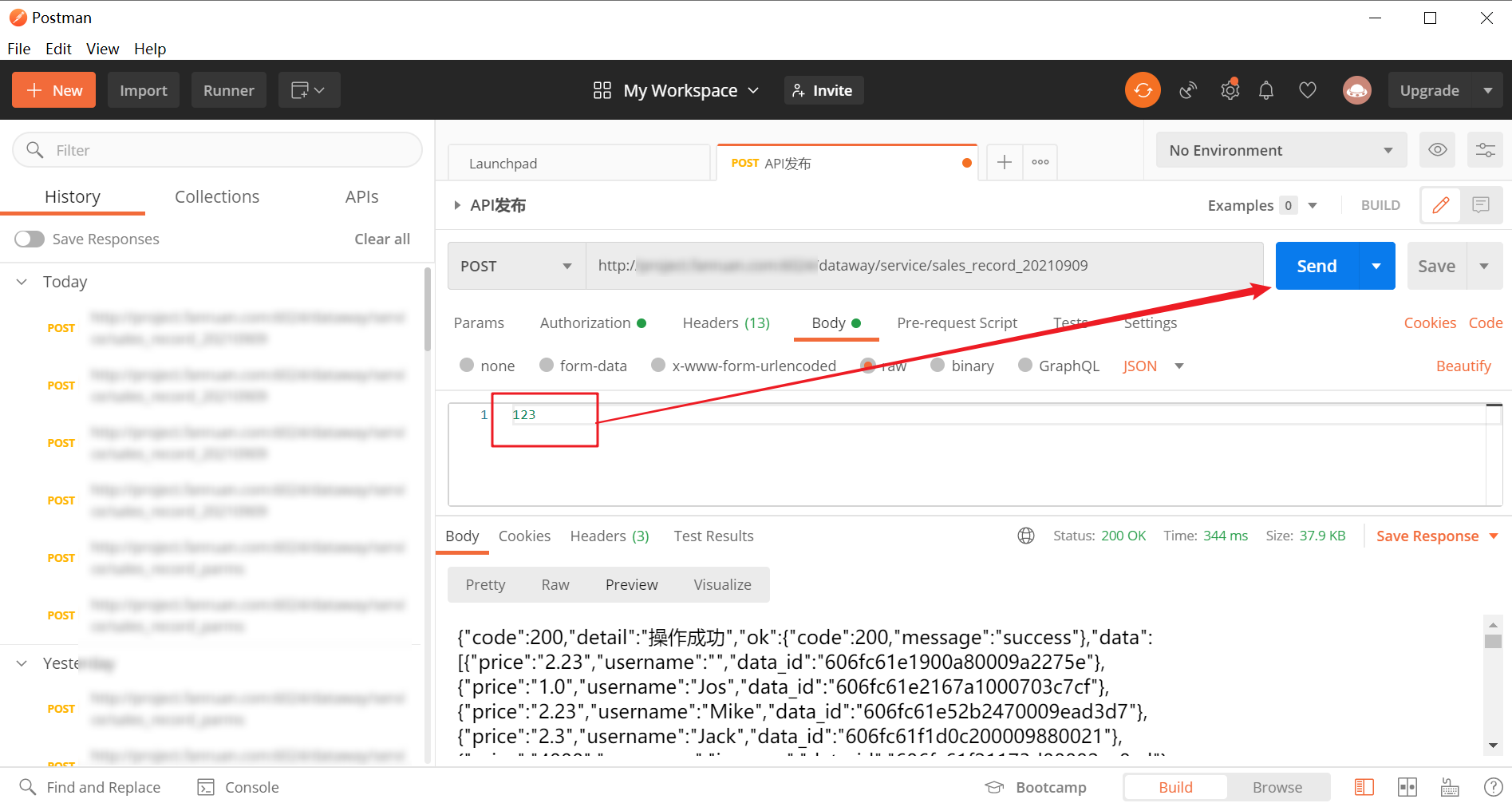Image resolution: width=1512 pixels, height=803 pixels.
Task: Click the environment quick look eye icon
Action: [1437, 150]
